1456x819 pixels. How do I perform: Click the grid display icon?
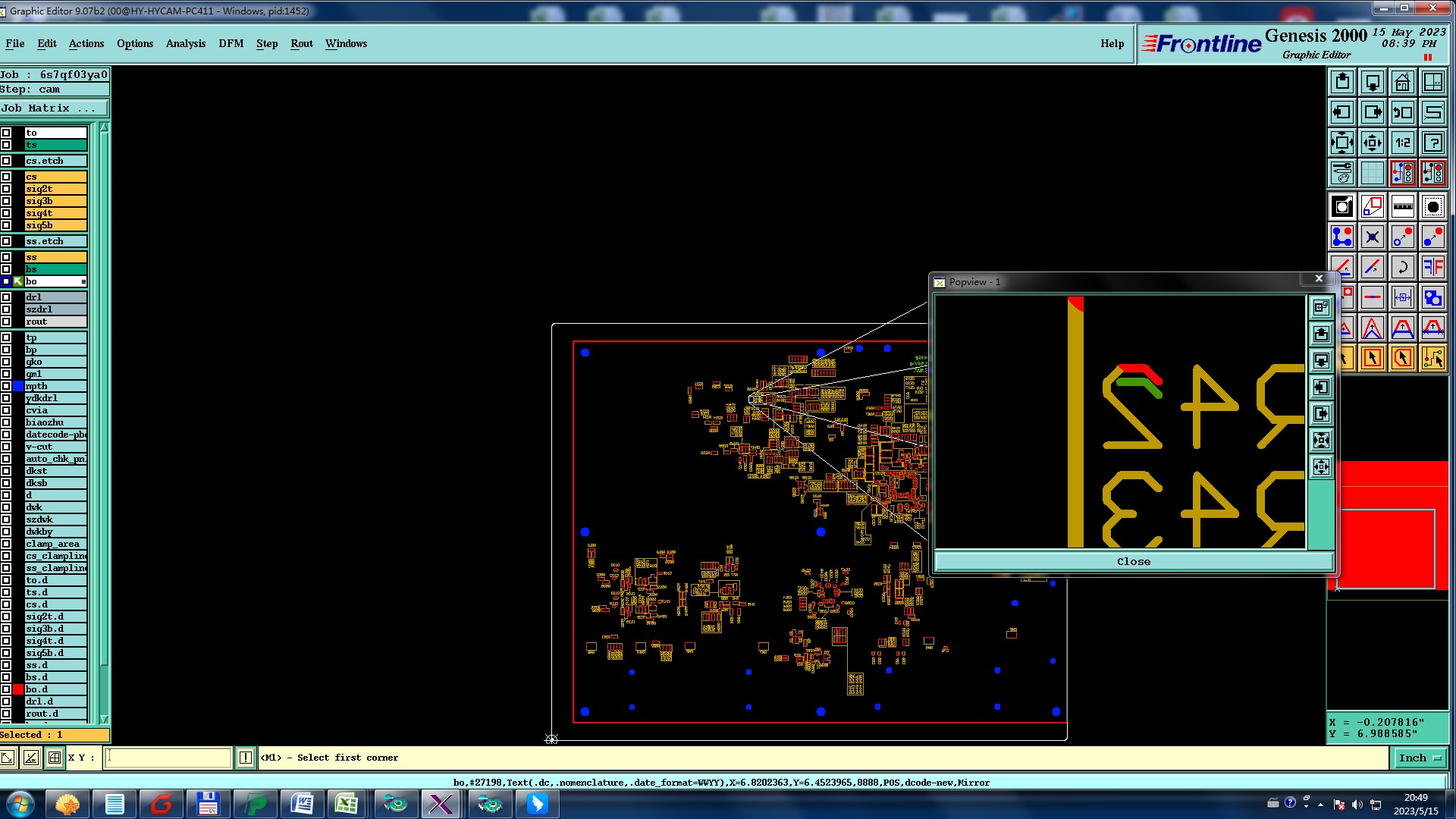point(1372,173)
